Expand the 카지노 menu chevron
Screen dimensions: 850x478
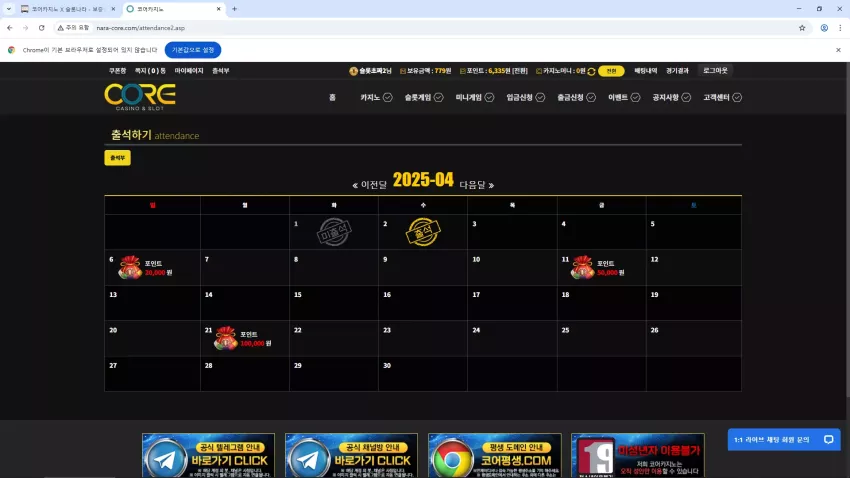click(388, 98)
